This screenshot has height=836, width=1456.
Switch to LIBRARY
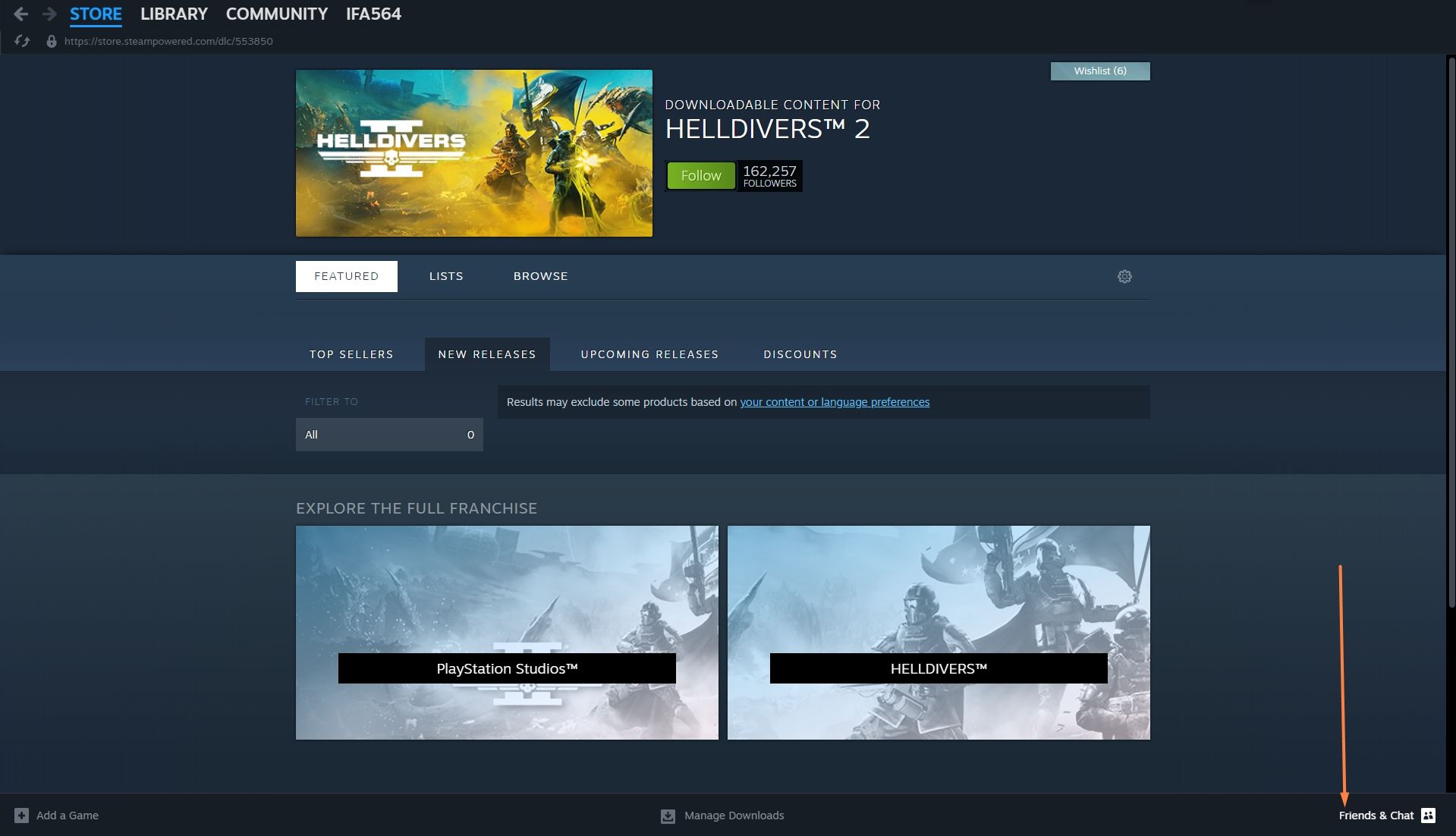point(174,14)
